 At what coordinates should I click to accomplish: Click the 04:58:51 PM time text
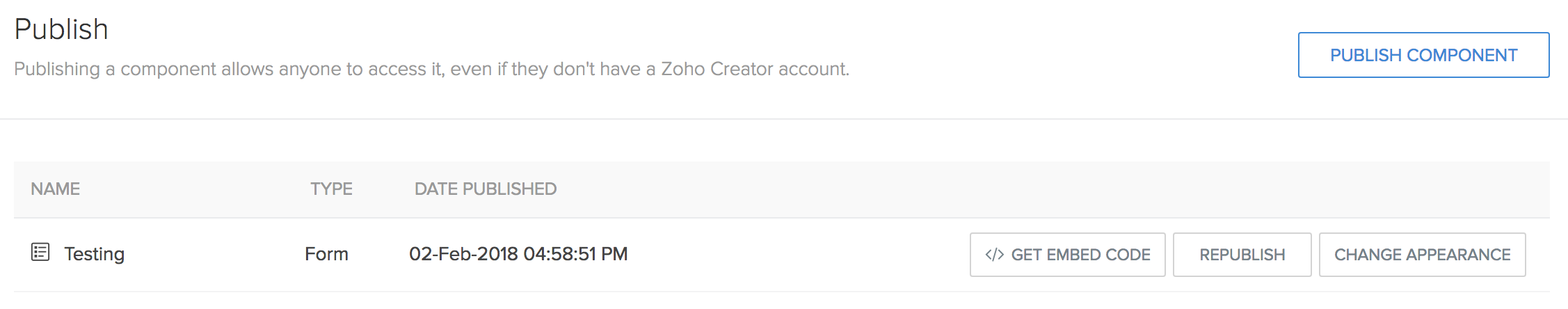click(x=575, y=254)
